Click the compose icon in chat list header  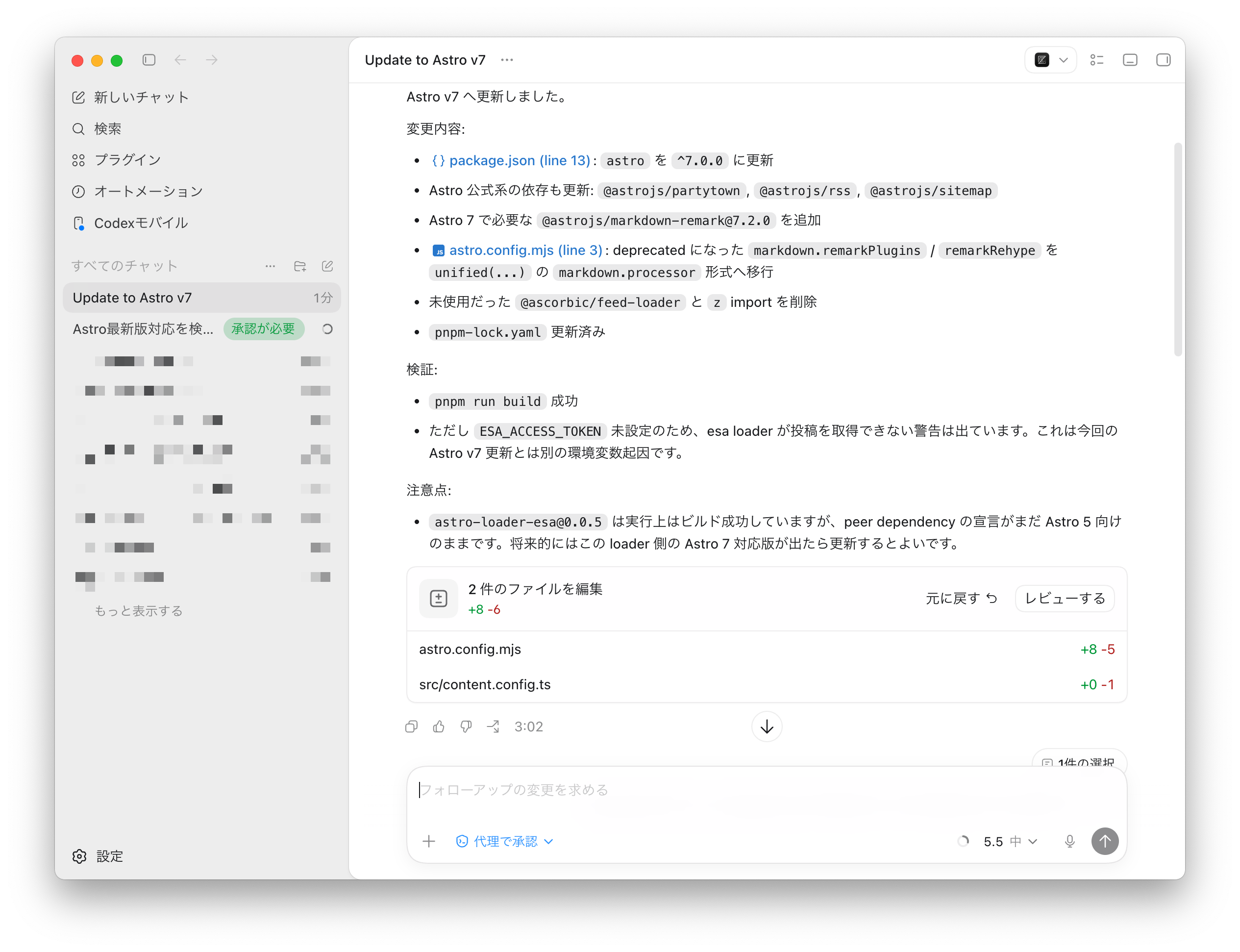tap(327, 266)
